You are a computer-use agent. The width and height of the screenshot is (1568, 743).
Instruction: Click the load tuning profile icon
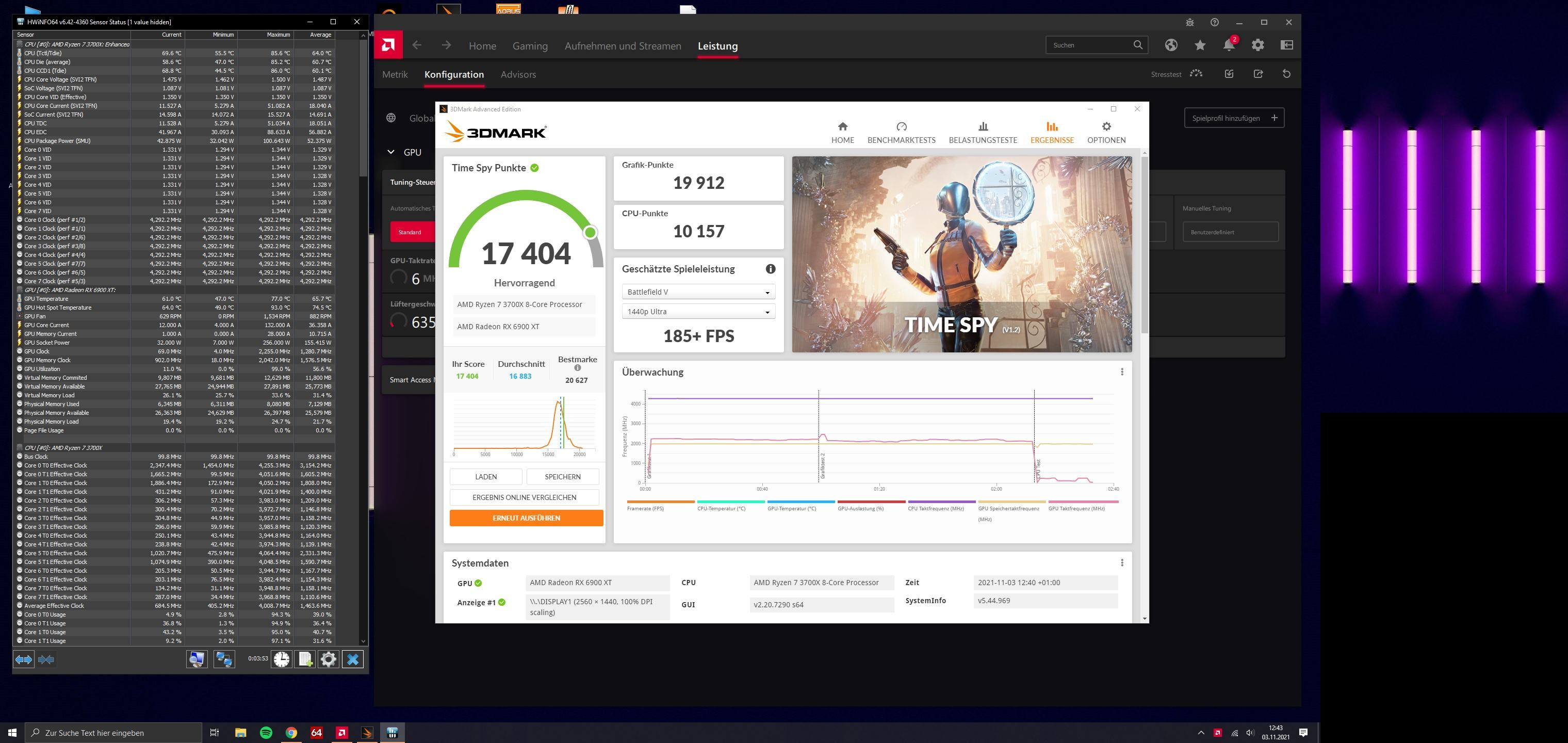pyautogui.click(x=1229, y=74)
